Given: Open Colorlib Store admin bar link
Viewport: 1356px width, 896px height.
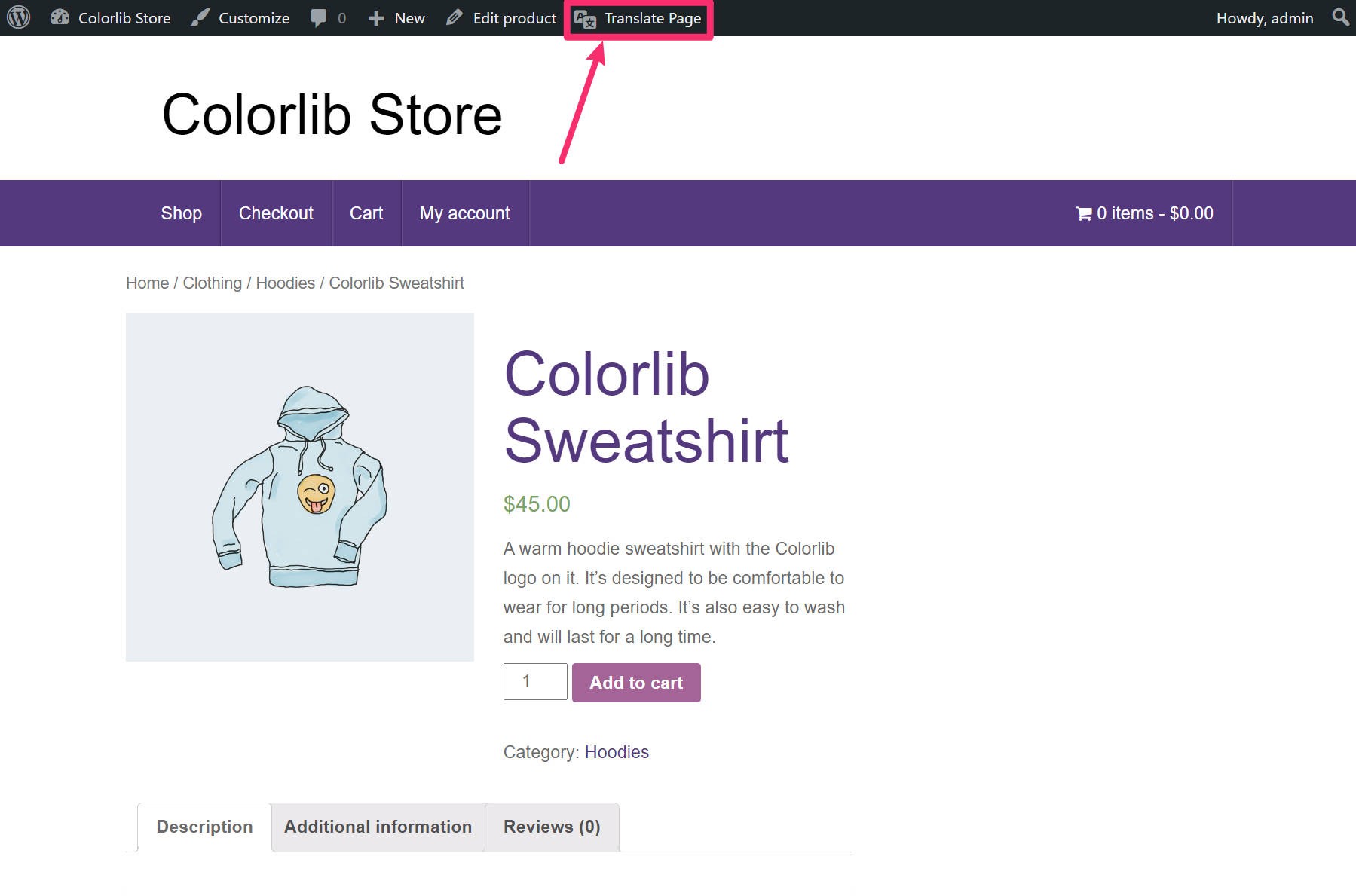Looking at the screenshot, I should click(x=124, y=18).
